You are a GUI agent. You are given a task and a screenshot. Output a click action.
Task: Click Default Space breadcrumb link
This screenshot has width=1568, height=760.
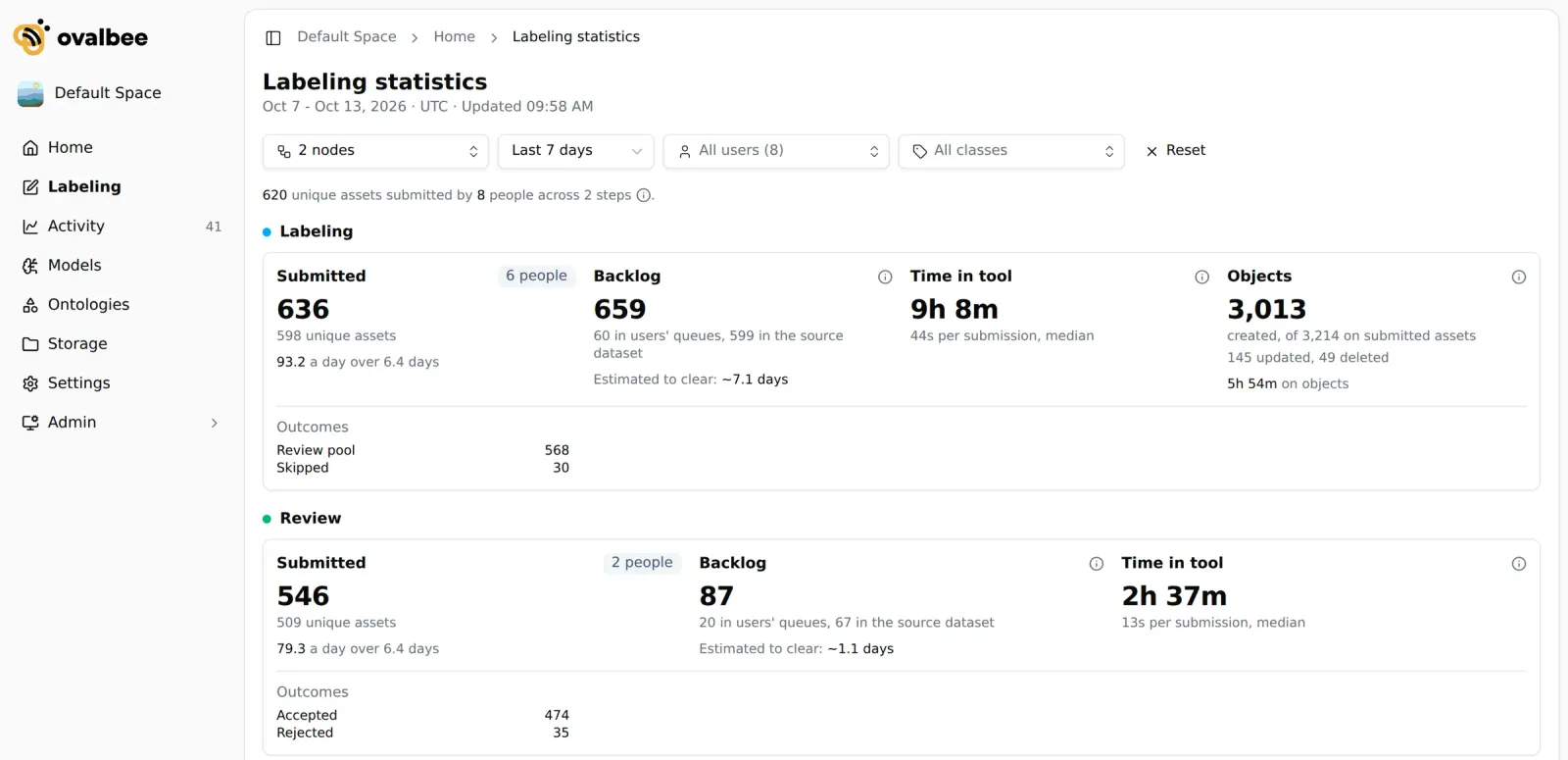coord(347,37)
